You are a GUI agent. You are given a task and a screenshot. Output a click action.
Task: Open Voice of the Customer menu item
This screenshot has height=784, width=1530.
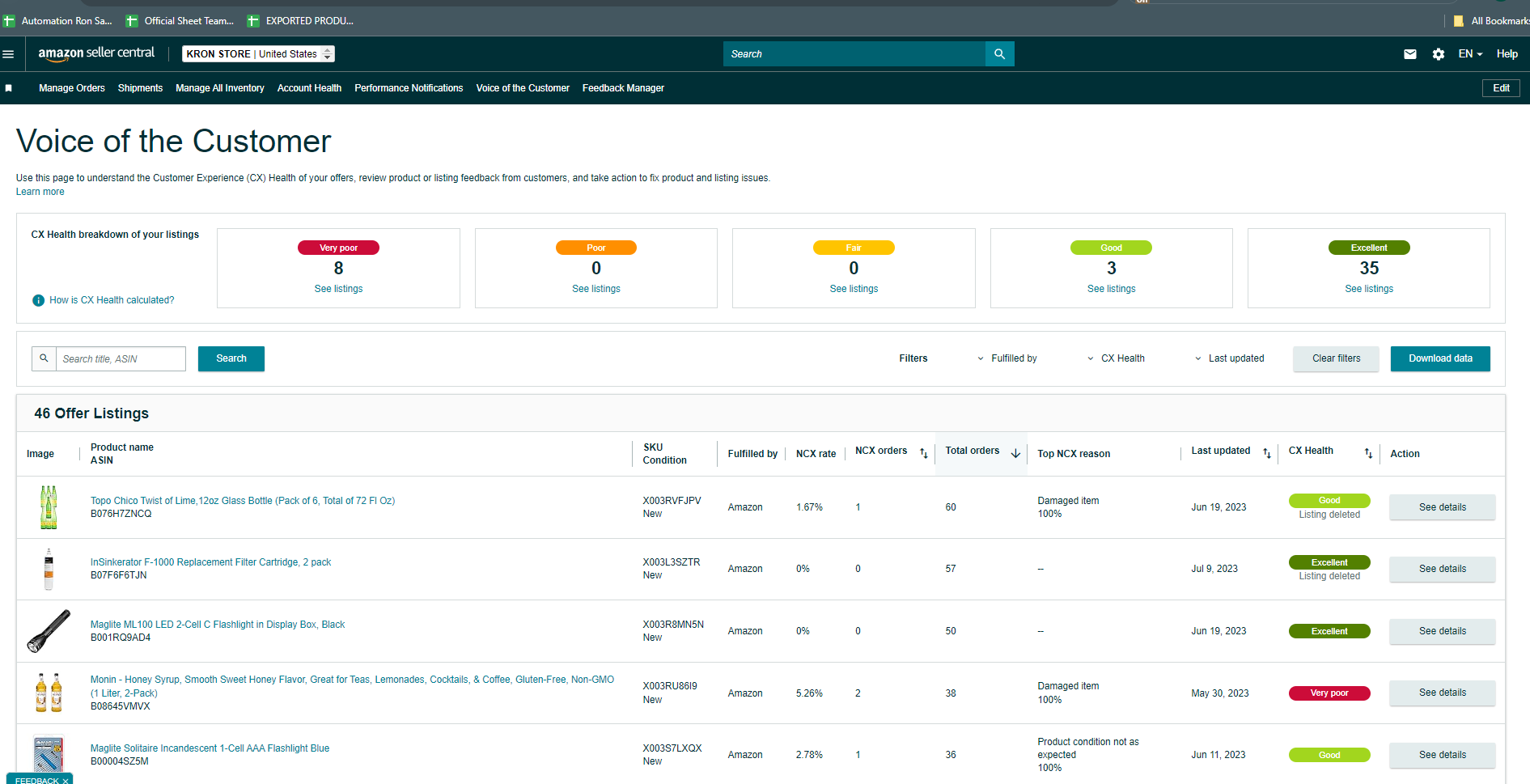pos(523,88)
